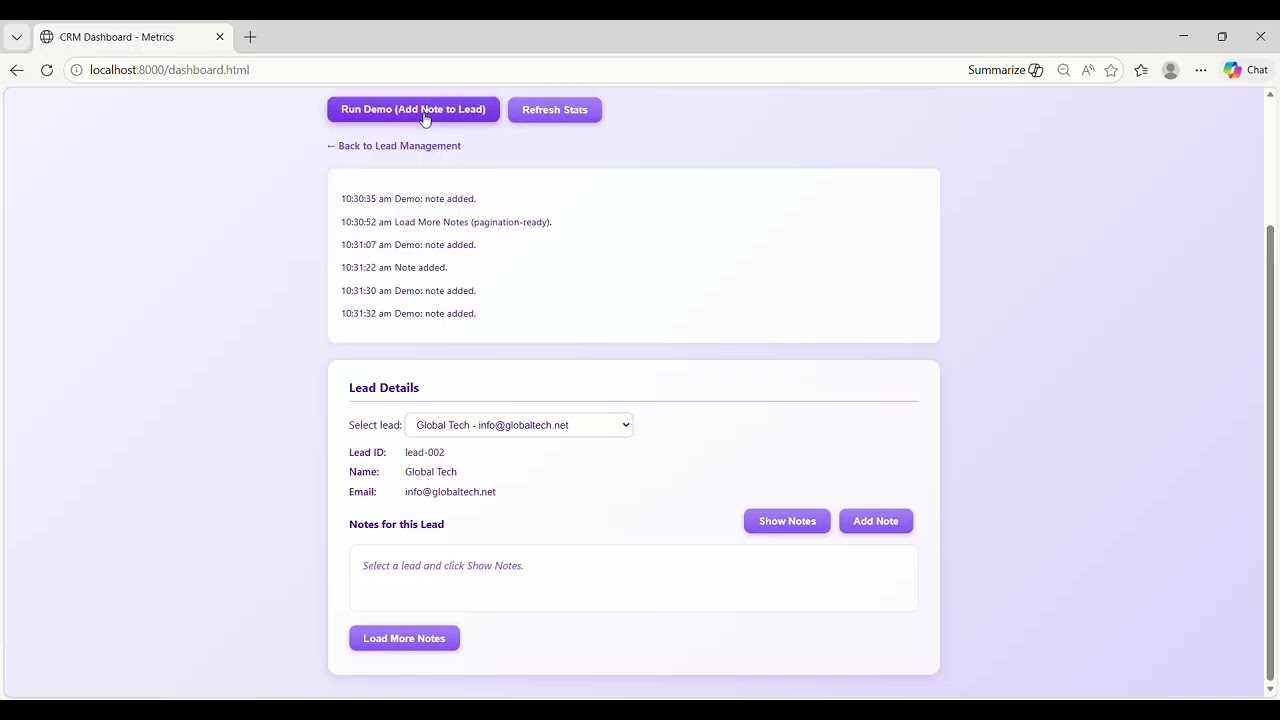Open Settings and more ellipsis menu
The image size is (1280, 720).
[1201, 70]
